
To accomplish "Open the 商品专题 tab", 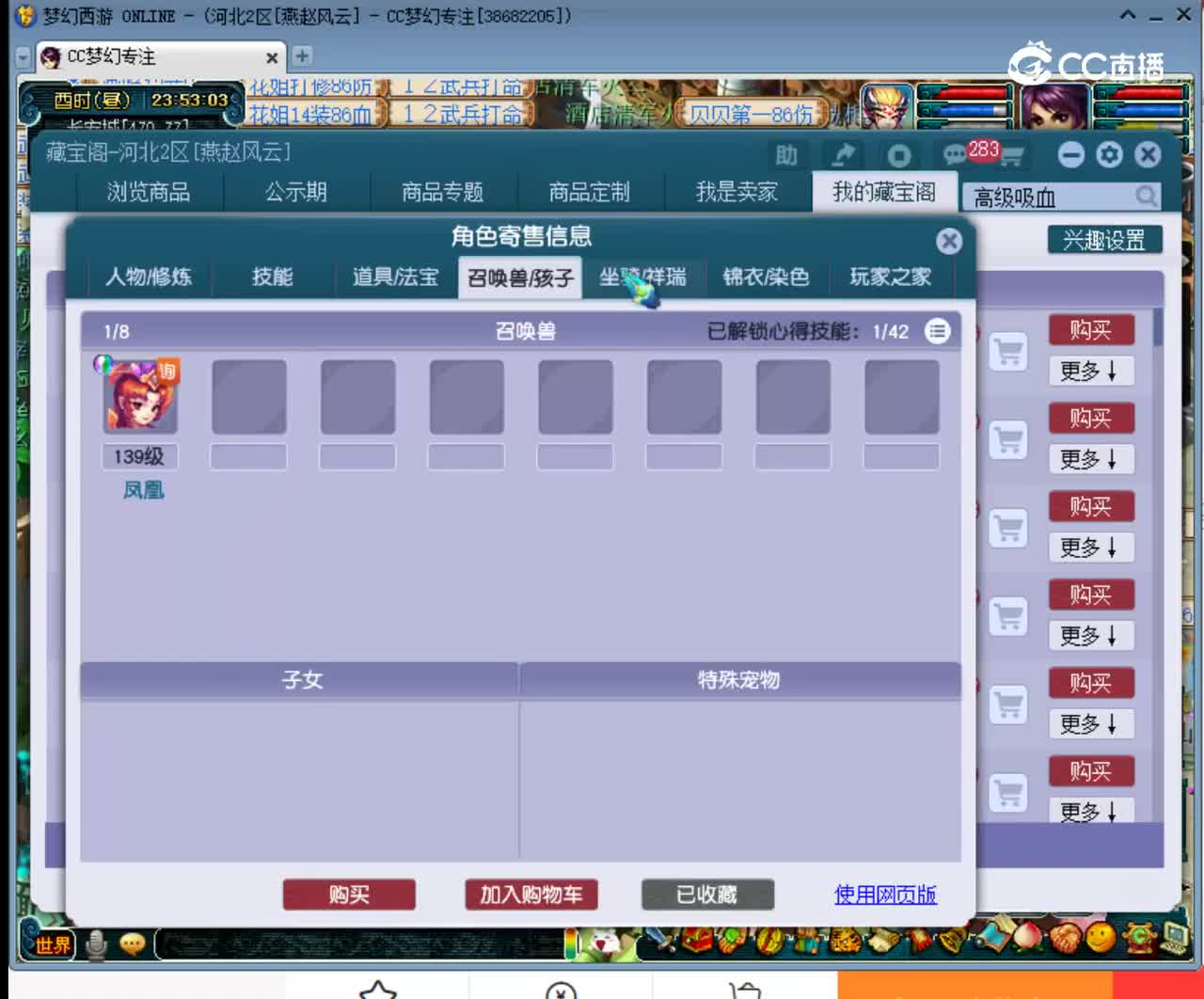I will [x=443, y=193].
